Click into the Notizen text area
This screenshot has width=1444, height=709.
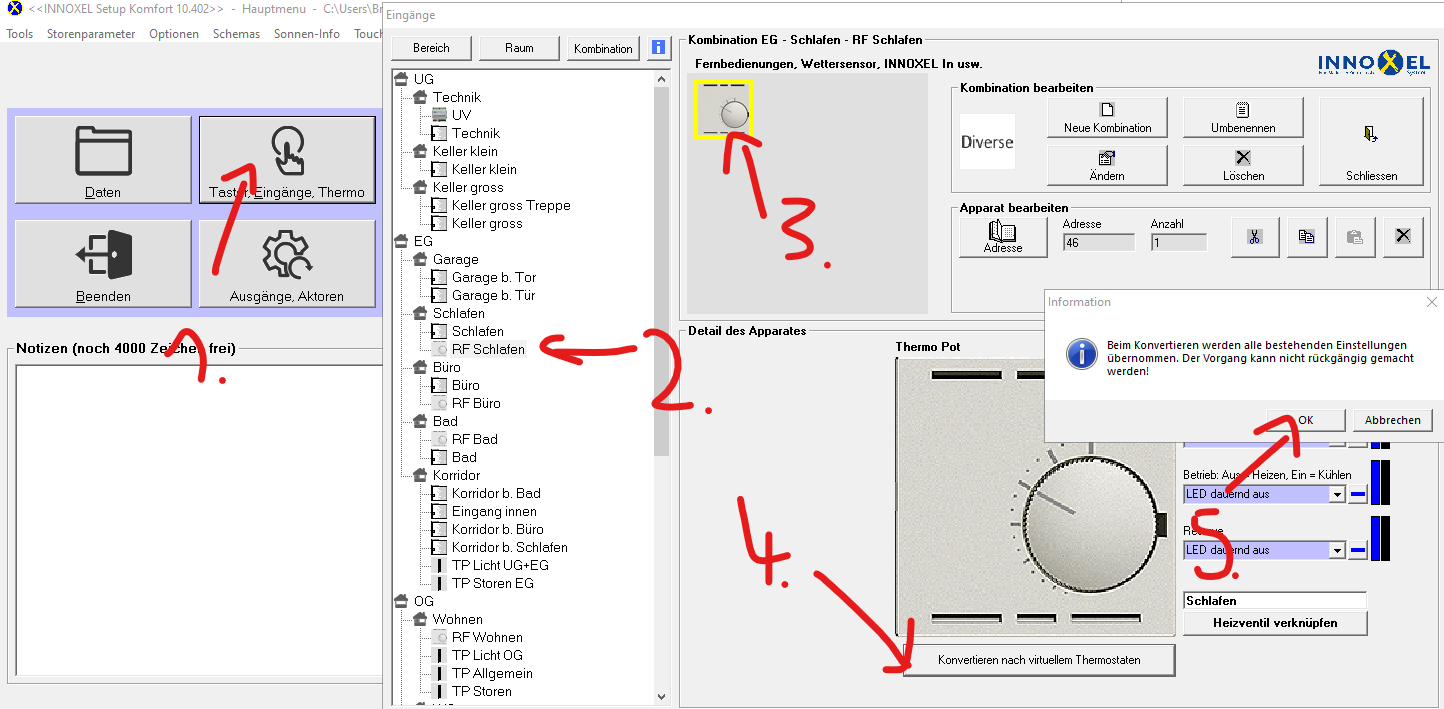(x=198, y=520)
